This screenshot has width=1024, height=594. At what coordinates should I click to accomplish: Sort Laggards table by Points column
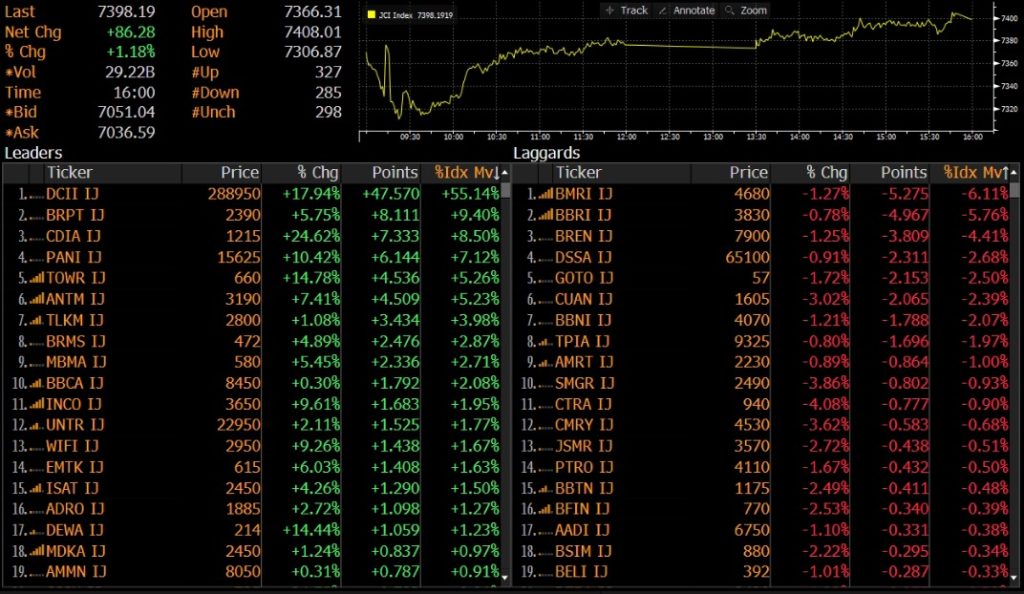(x=904, y=173)
